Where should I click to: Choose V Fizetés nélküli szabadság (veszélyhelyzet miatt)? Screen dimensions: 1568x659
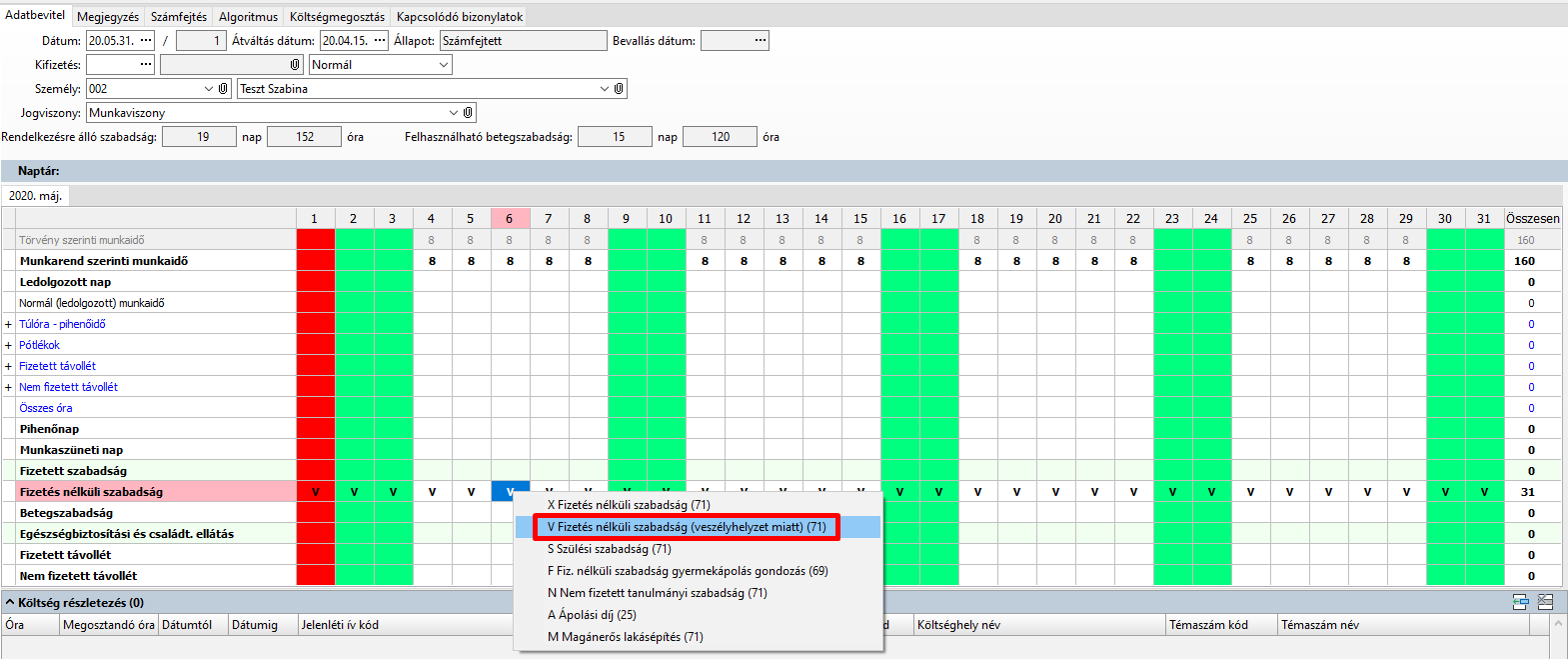698,527
